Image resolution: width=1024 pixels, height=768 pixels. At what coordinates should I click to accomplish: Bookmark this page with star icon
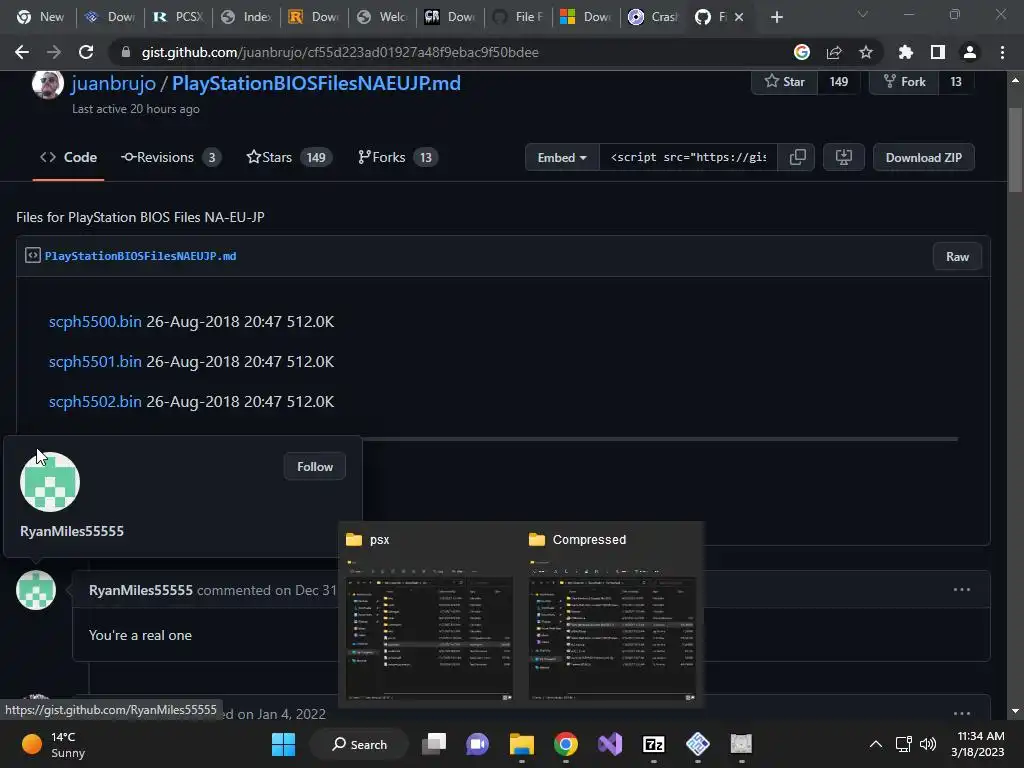[866, 52]
